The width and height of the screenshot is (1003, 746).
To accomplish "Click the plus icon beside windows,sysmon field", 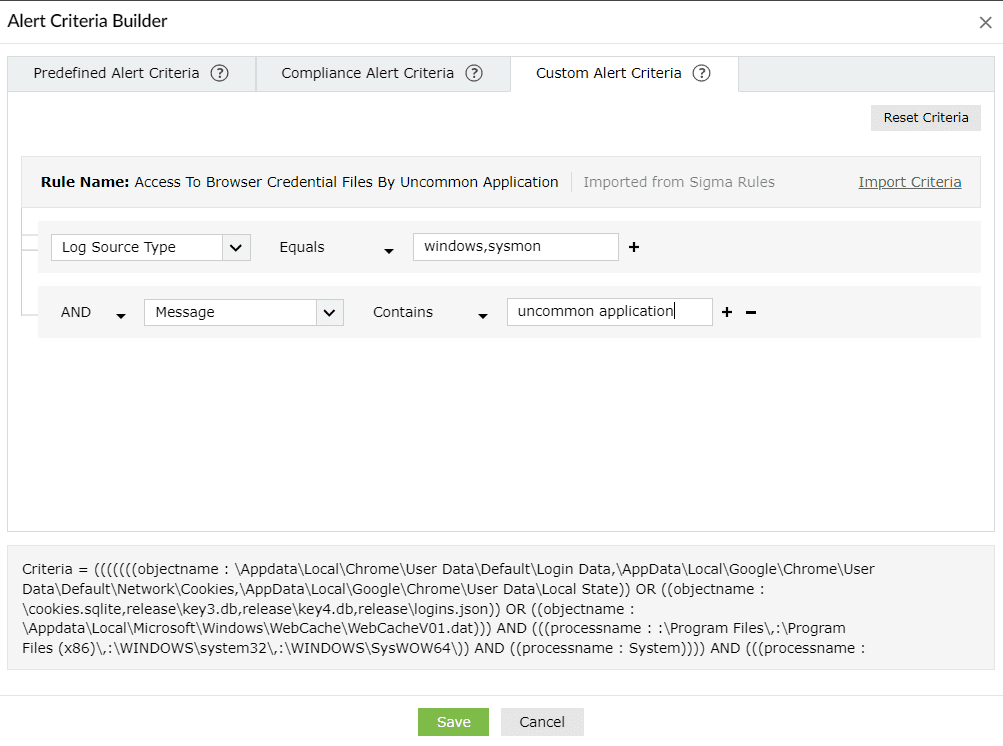I will click(634, 246).
